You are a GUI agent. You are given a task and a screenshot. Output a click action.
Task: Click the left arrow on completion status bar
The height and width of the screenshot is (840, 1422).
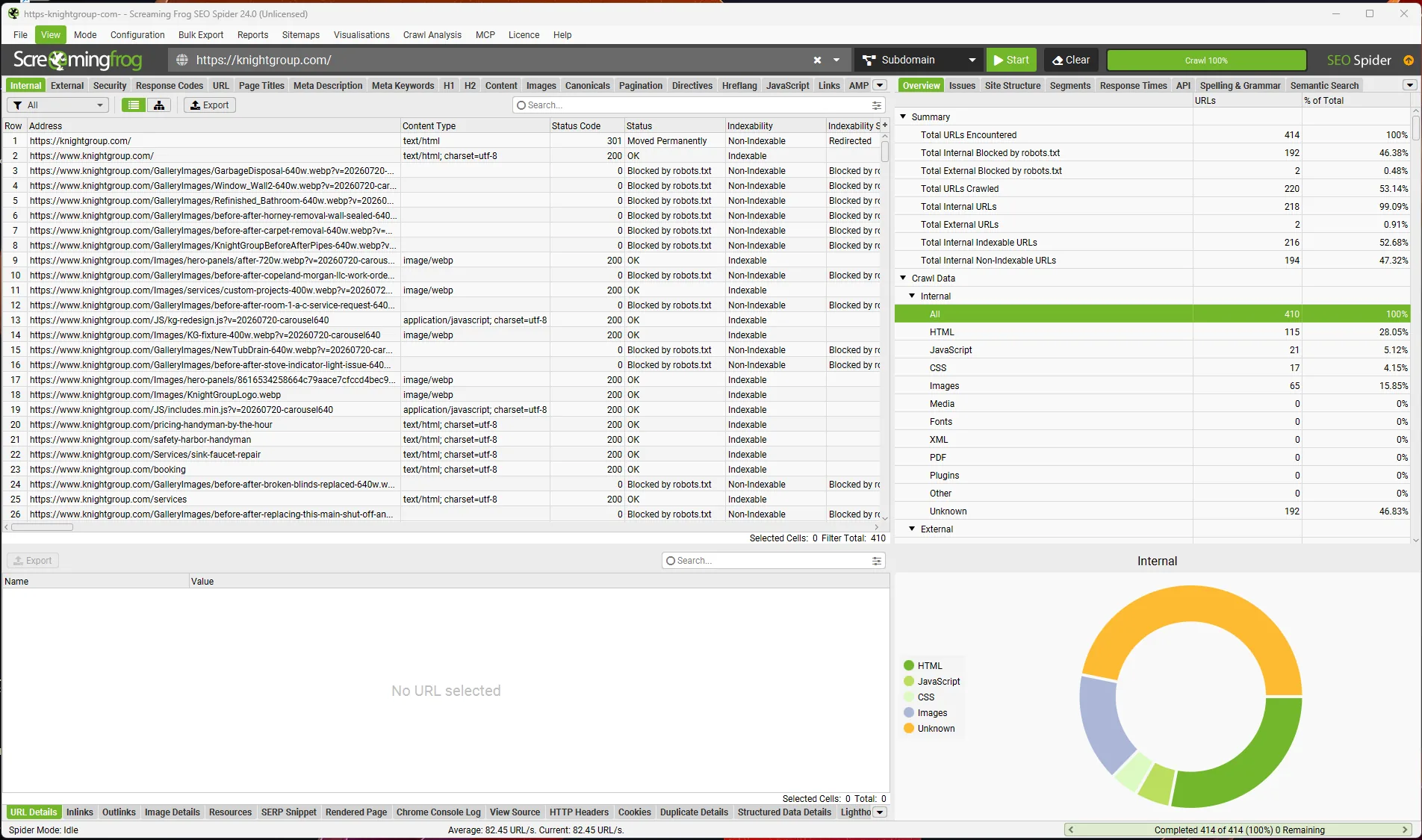point(1071,830)
